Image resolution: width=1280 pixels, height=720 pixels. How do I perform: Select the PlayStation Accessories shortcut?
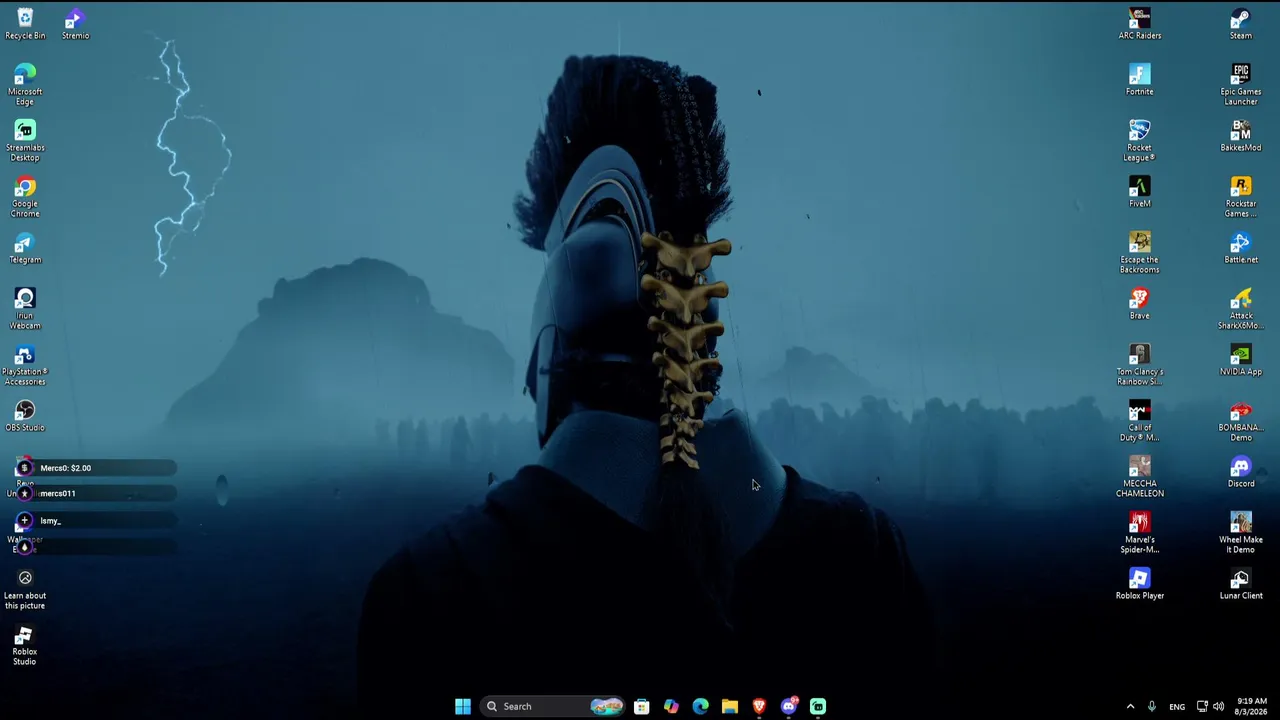point(25,365)
